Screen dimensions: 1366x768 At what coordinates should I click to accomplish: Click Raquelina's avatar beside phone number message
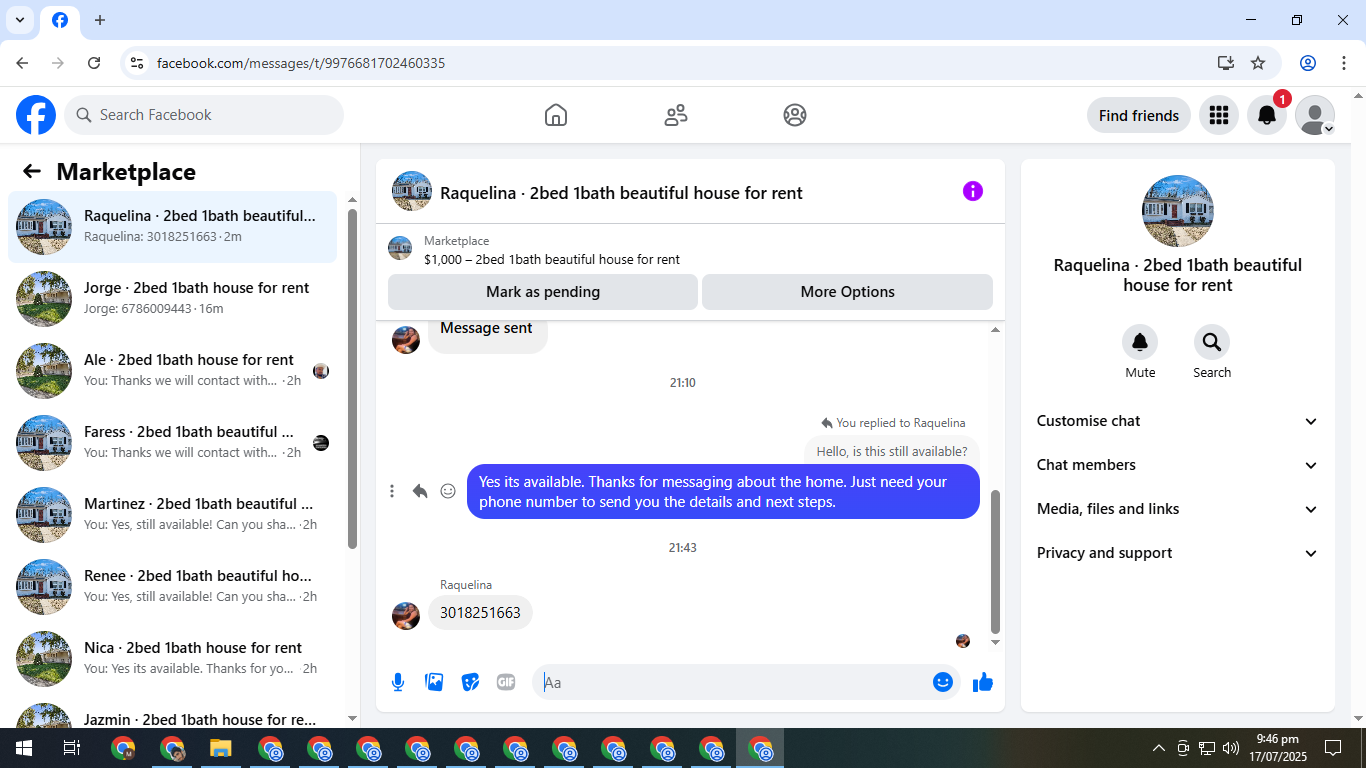point(406,616)
